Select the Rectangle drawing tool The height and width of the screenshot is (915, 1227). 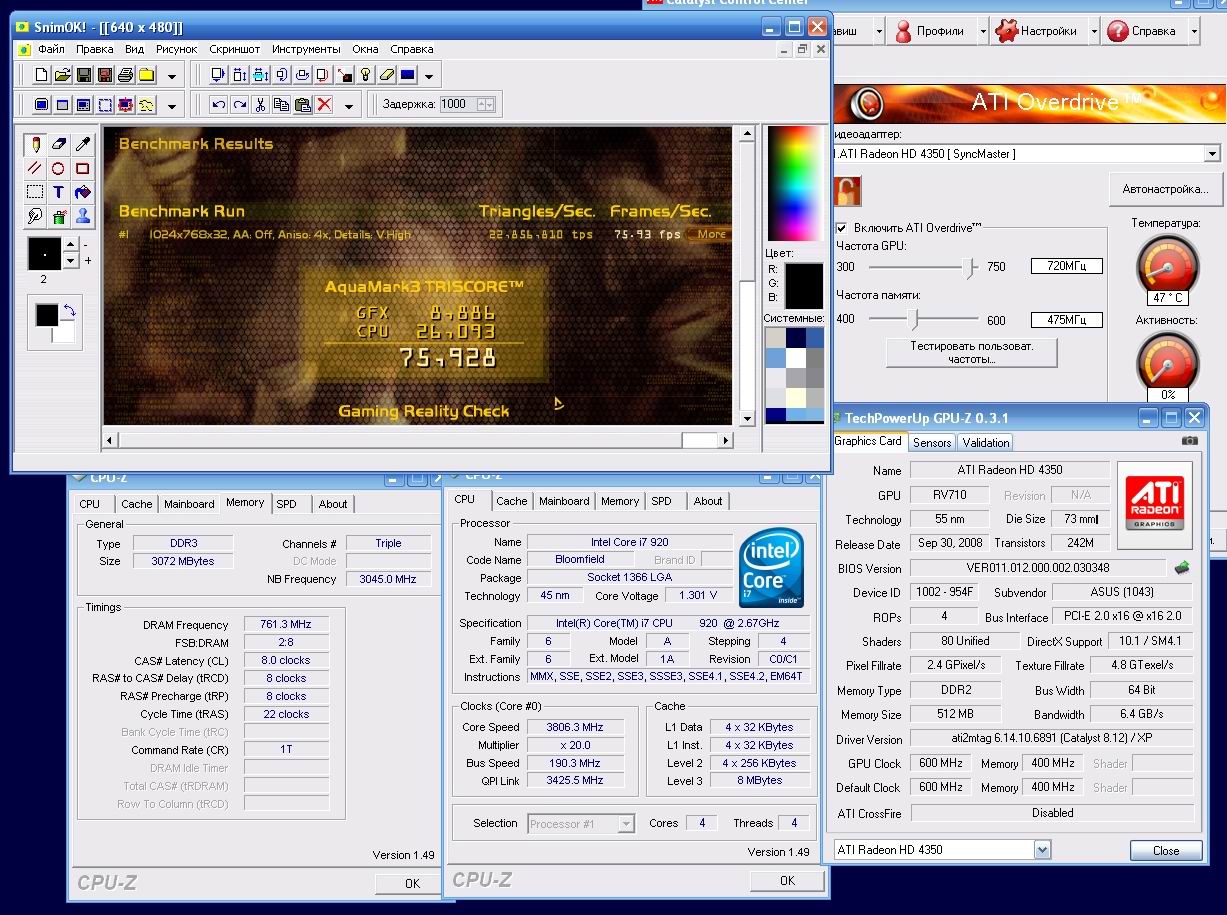tap(83, 169)
